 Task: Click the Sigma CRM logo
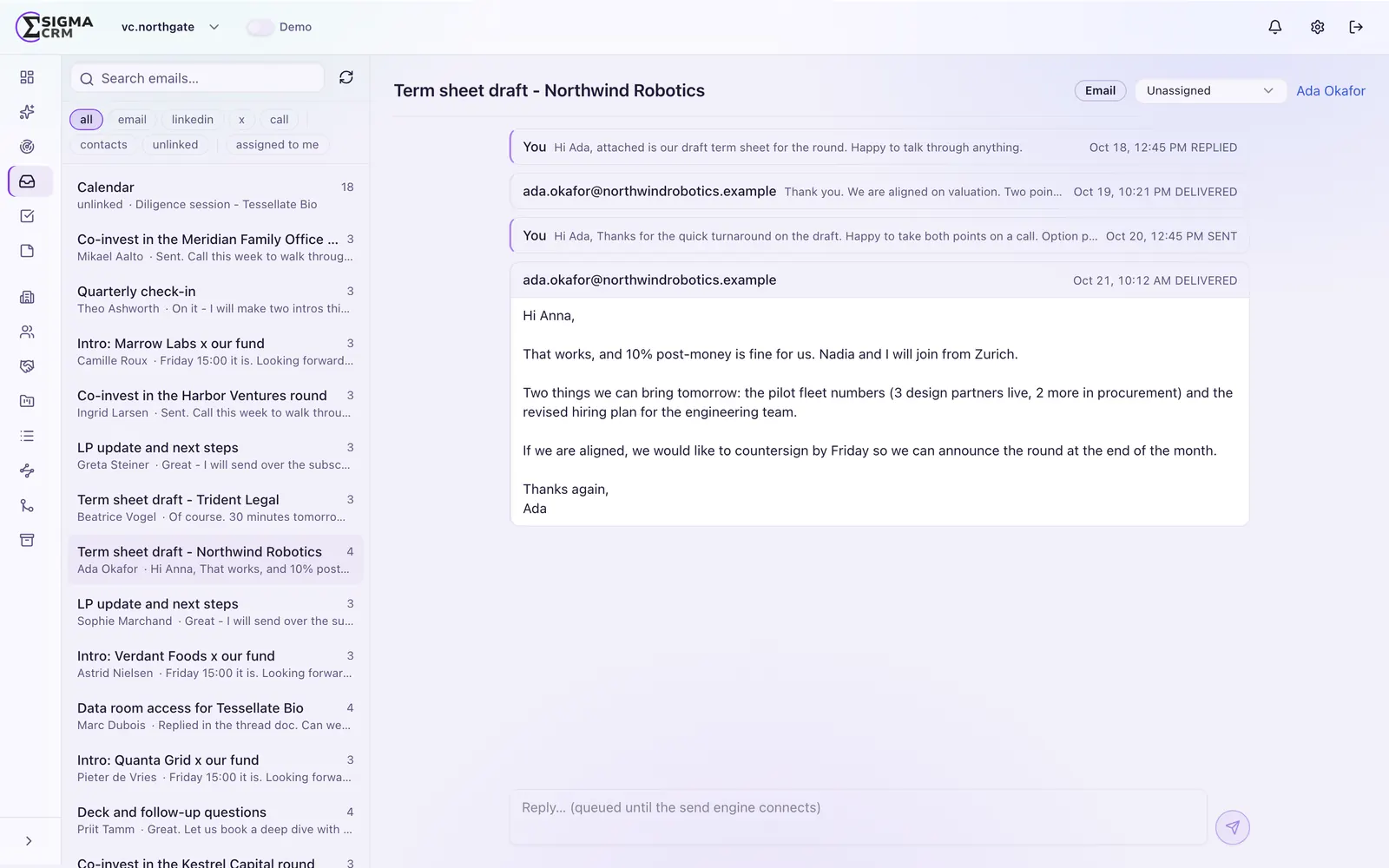[x=54, y=27]
